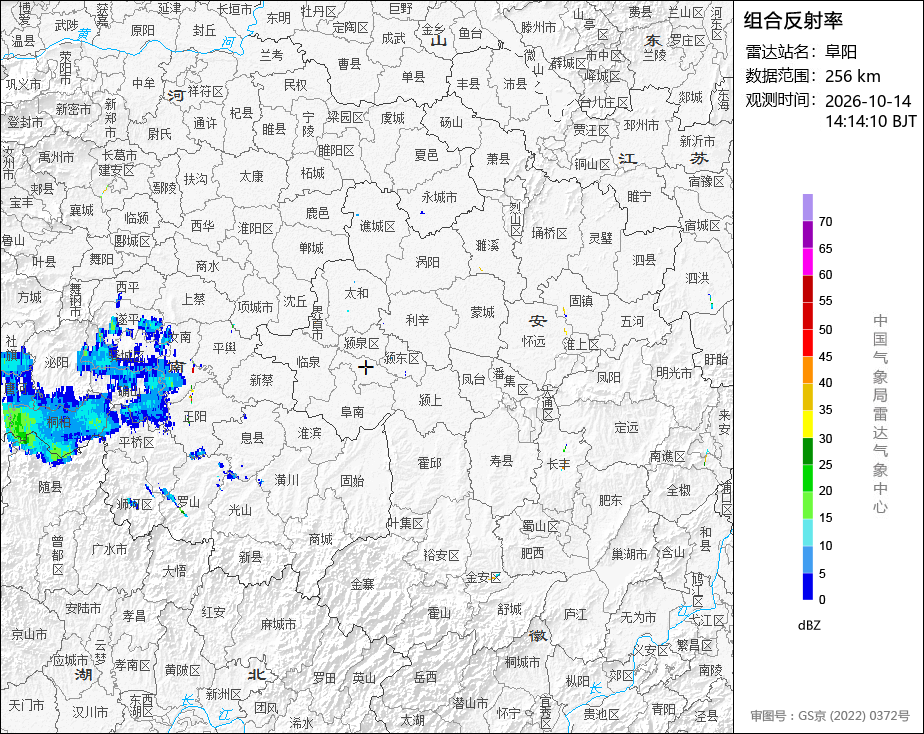
Task: Click the 肥西 label on the map
Action: coord(532,553)
